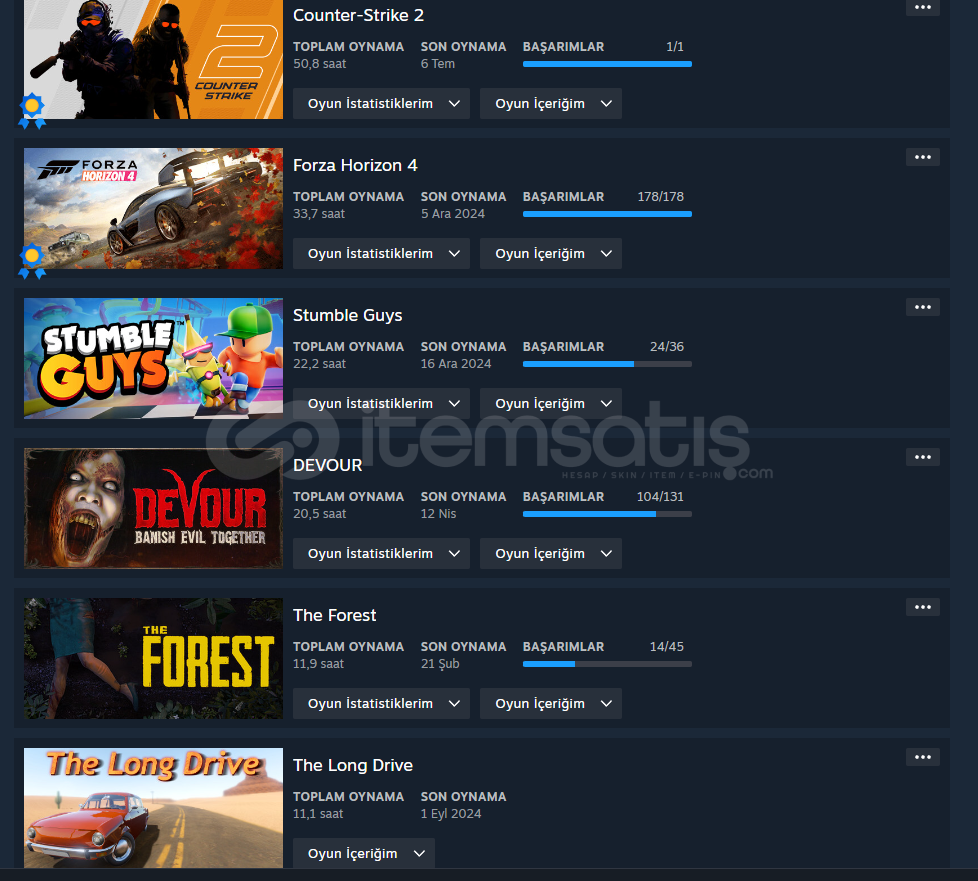Open the three-dot menu for Forza Horizon 4
This screenshot has width=978, height=881.
tap(922, 157)
